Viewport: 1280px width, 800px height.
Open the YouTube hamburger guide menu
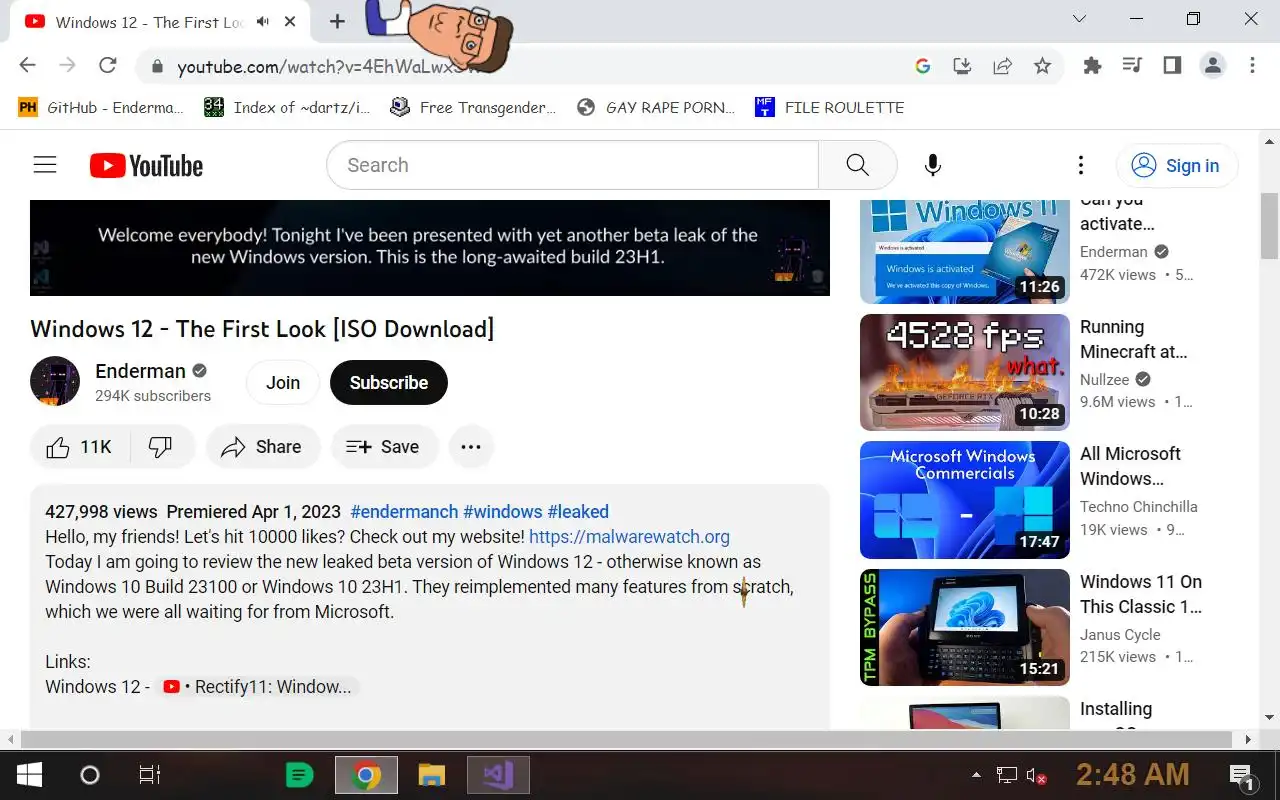coord(45,165)
